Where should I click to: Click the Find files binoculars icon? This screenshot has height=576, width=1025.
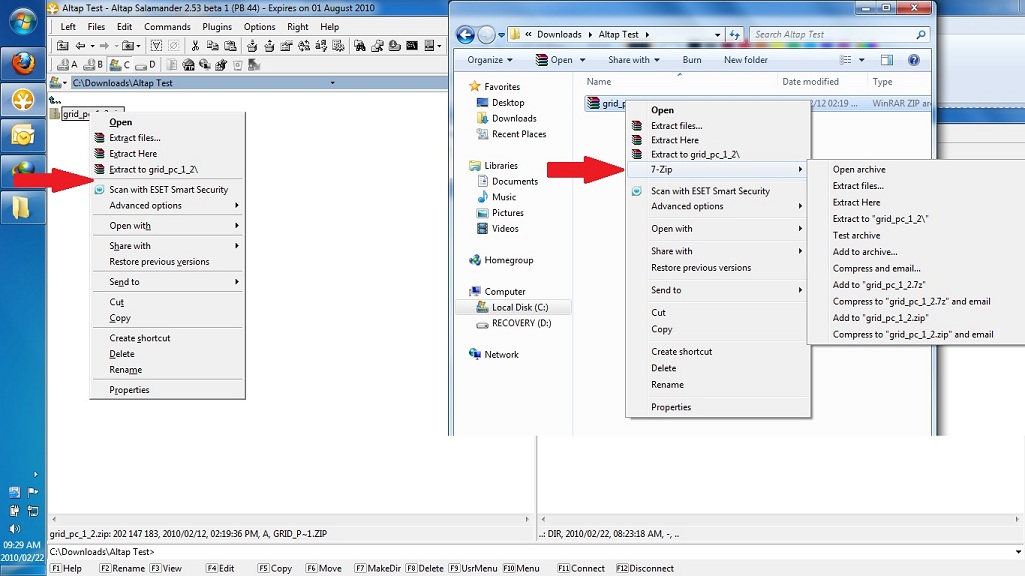tap(360, 46)
